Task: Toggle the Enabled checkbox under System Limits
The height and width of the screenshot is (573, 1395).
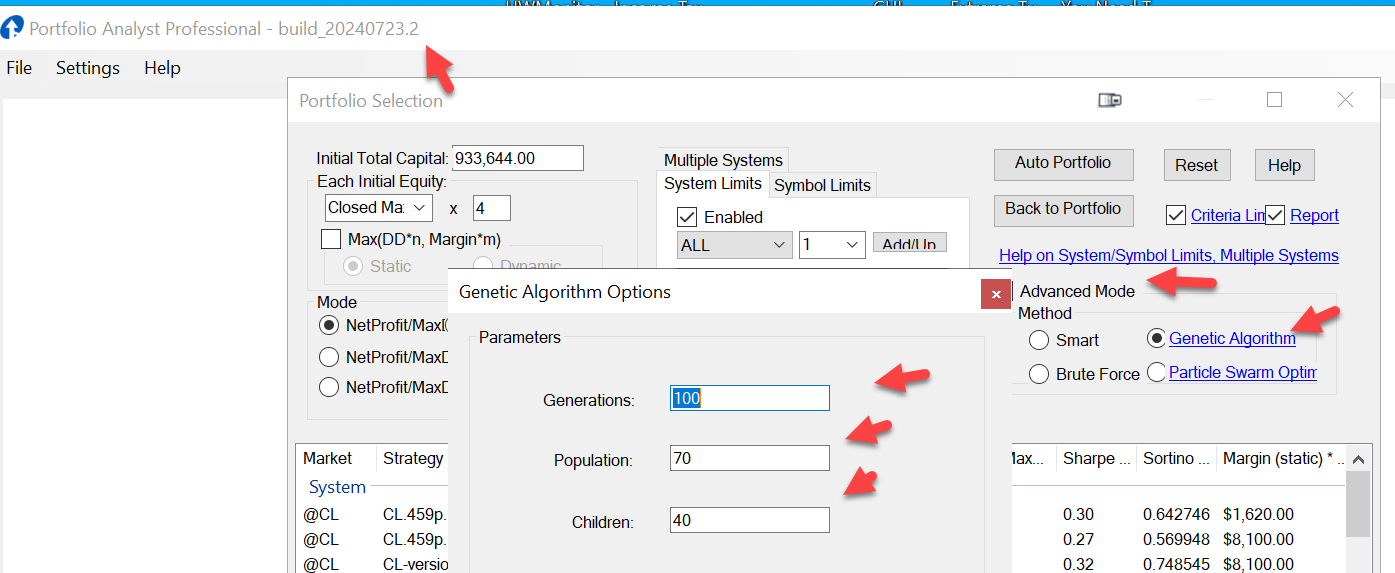Action: coord(687,217)
